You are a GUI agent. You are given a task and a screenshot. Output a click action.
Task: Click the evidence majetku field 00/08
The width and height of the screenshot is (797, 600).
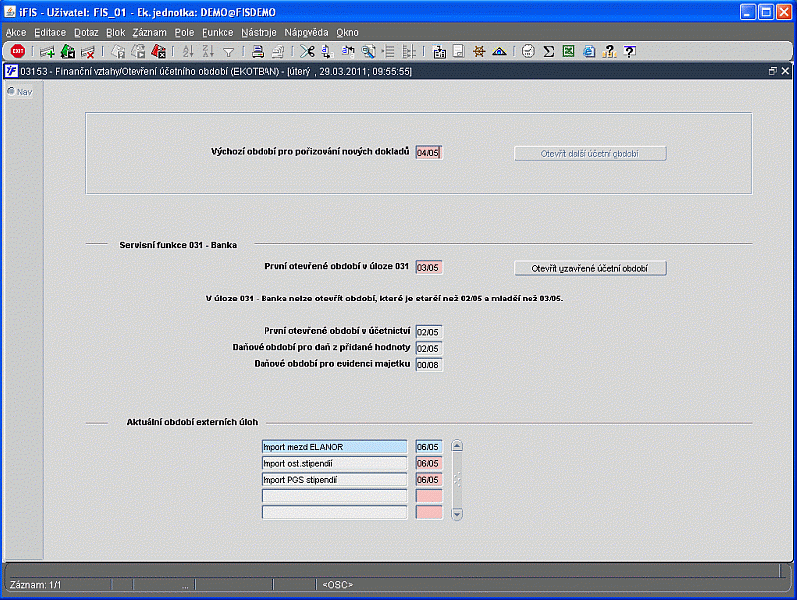tap(428, 365)
